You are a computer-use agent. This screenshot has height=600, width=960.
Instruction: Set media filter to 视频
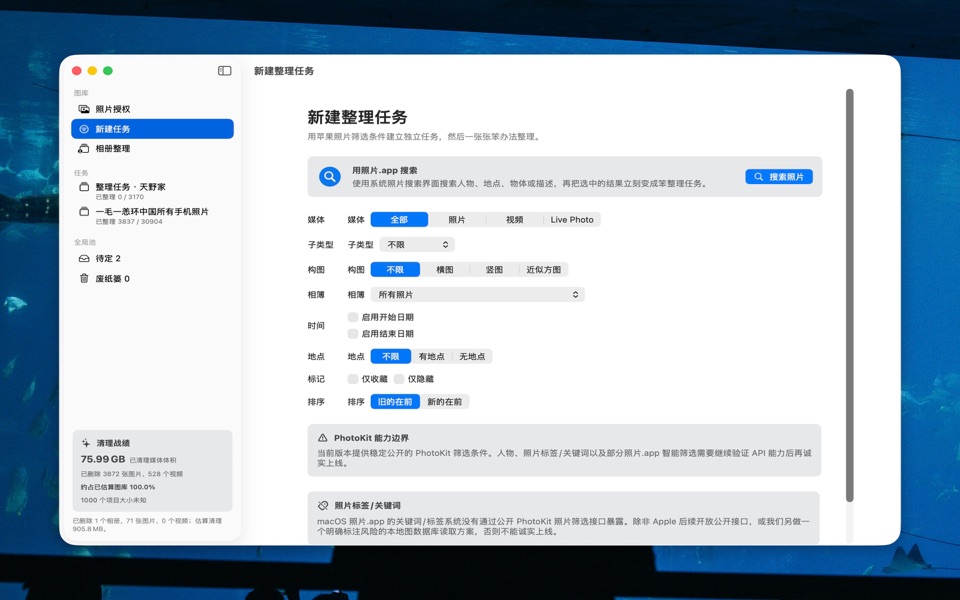(514, 219)
